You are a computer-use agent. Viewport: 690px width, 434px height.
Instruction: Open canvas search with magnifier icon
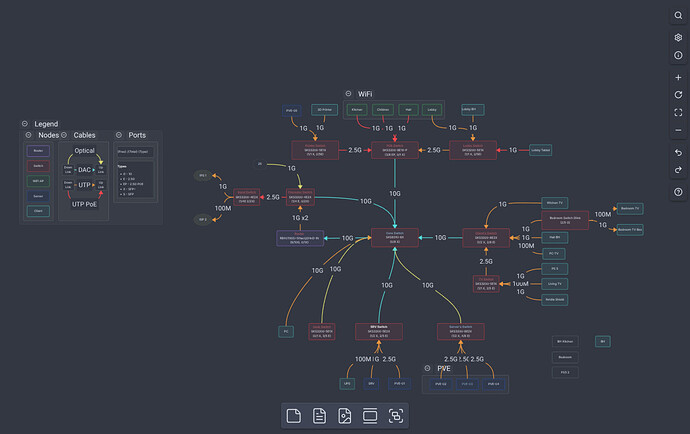677,16
